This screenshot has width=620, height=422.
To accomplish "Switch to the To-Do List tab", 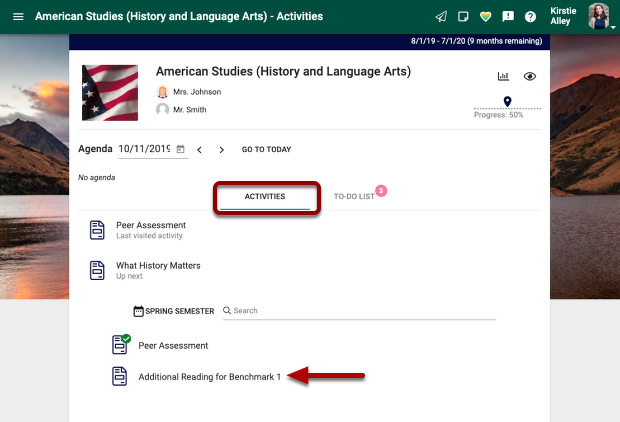I will 354,197.
